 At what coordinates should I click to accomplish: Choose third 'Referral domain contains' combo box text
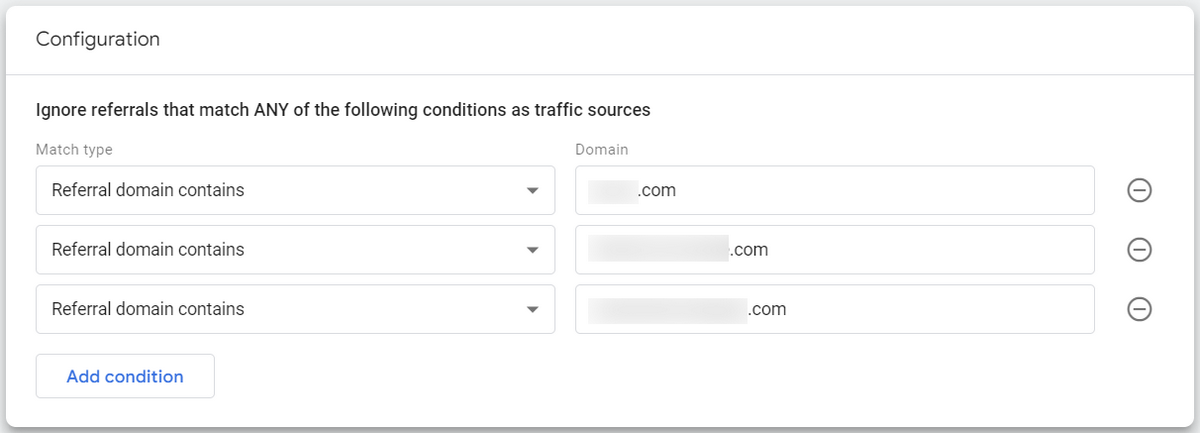point(148,310)
